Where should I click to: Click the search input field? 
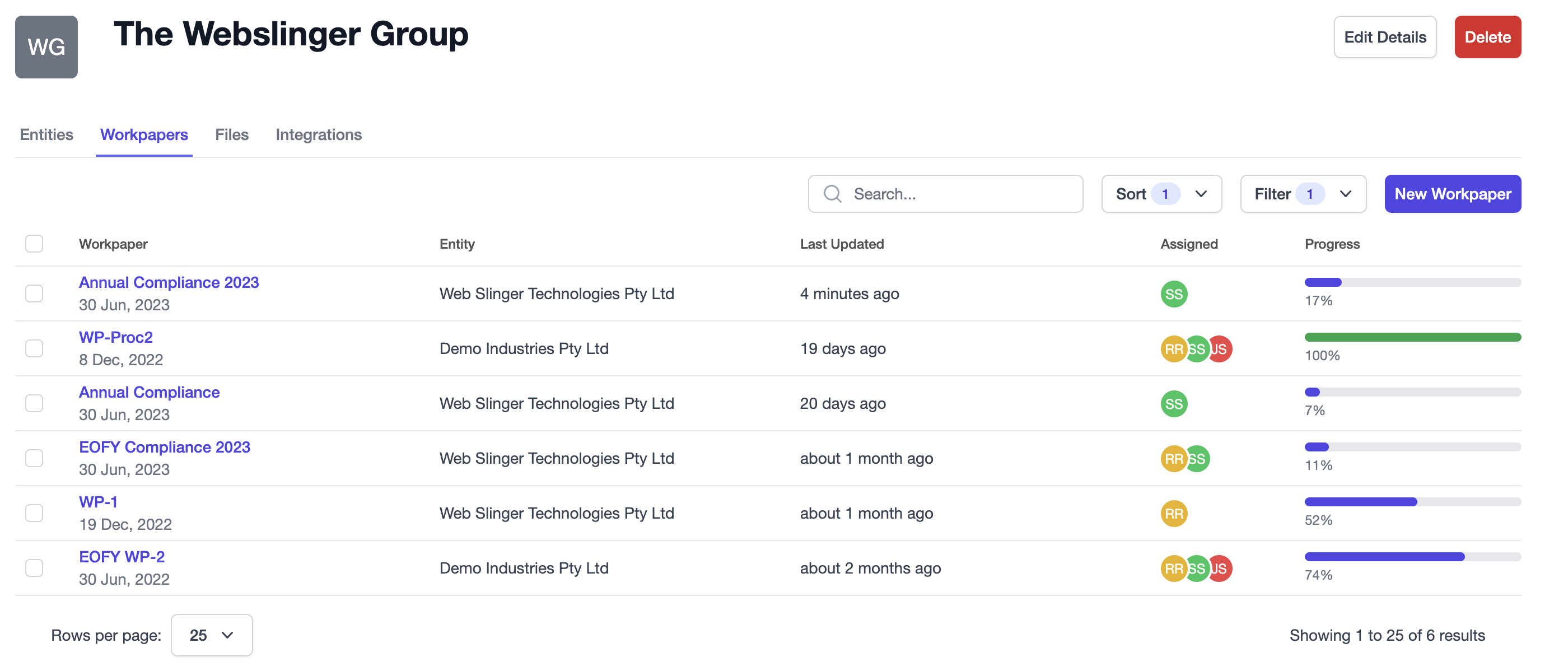(946, 193)
